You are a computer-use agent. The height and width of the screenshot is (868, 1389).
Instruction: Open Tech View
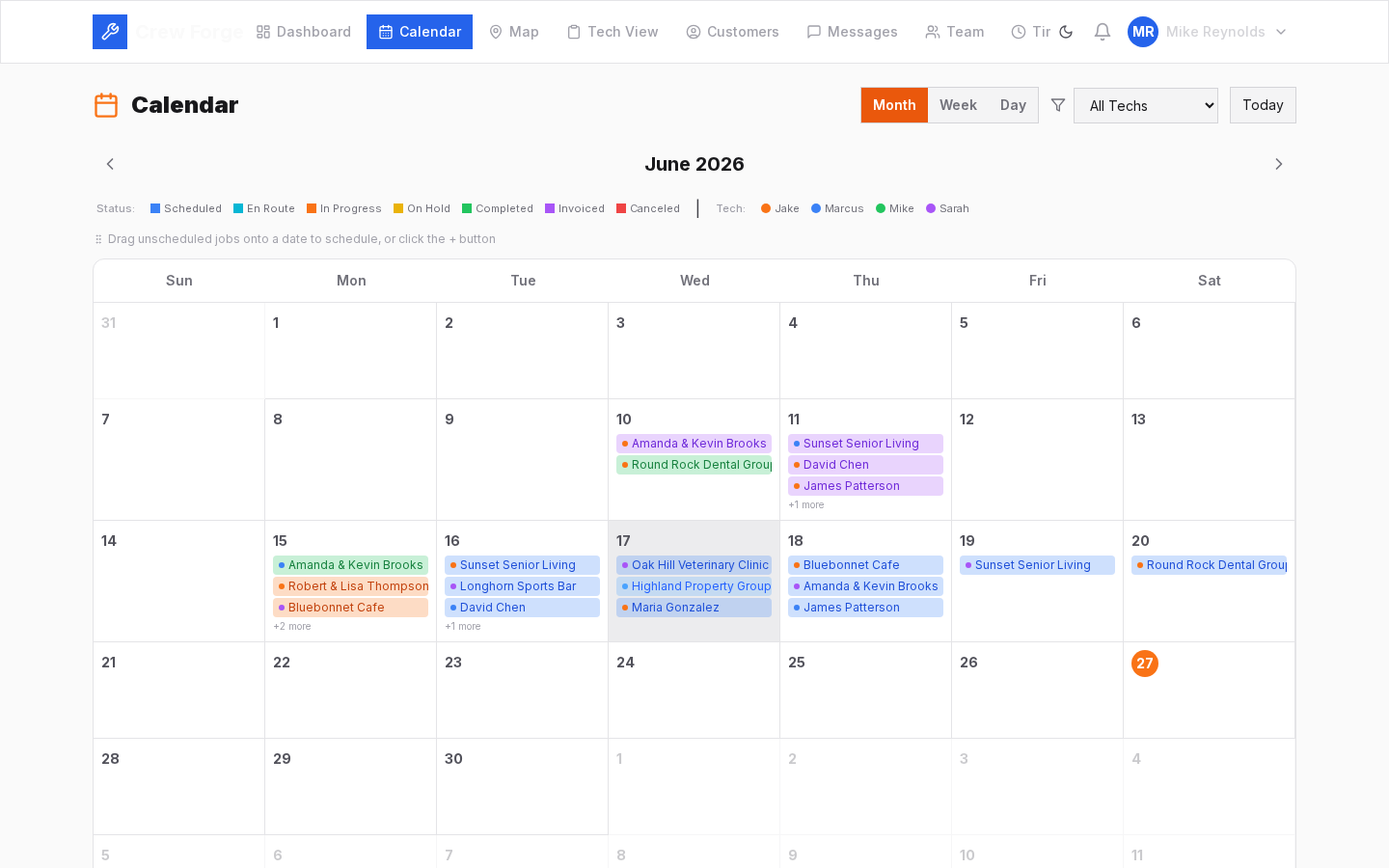pyautogui.click(x=613, y=32)
